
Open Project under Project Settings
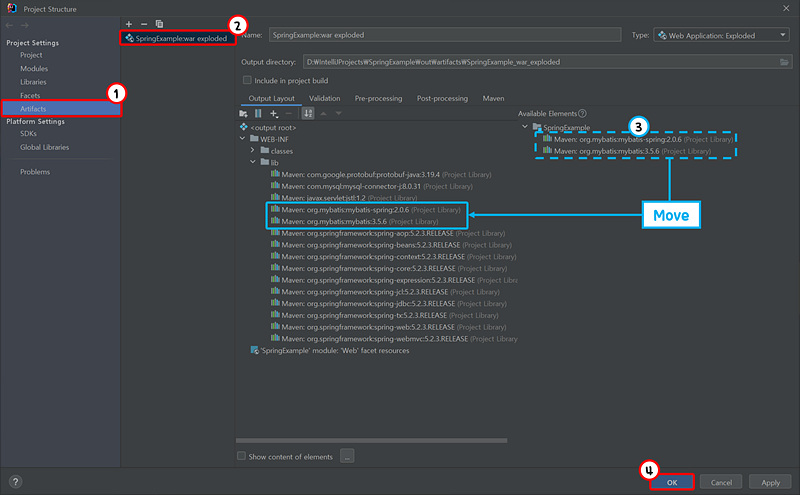click(x=31, y=55)
